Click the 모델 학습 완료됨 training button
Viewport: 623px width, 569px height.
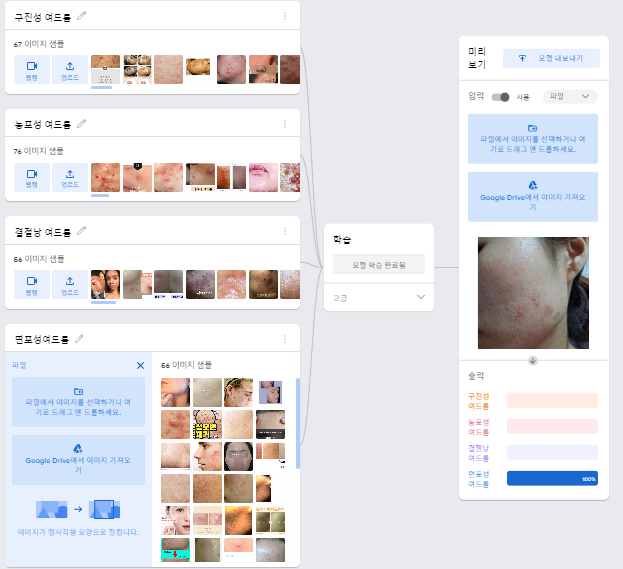click(x=379, y=264)
